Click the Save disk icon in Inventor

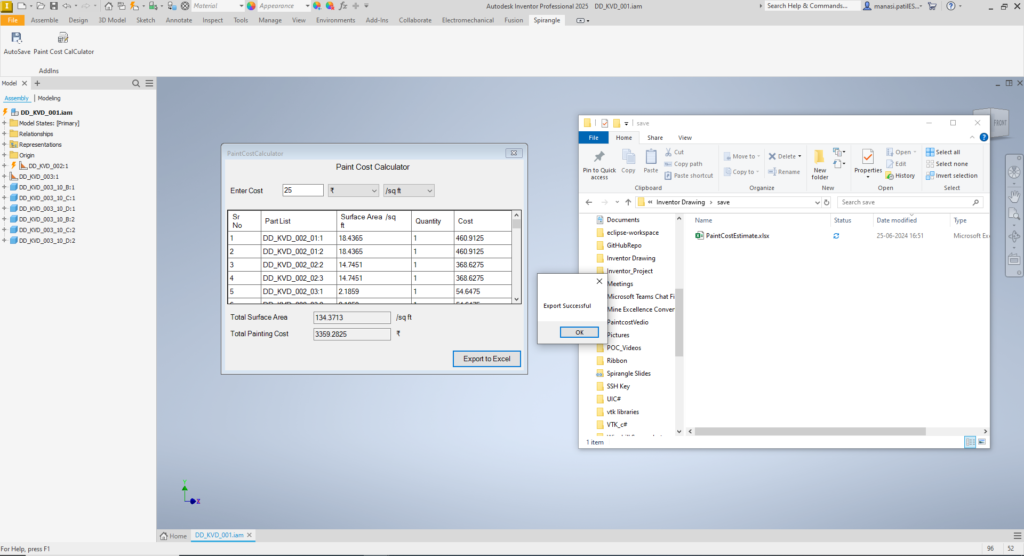[54, 6]
